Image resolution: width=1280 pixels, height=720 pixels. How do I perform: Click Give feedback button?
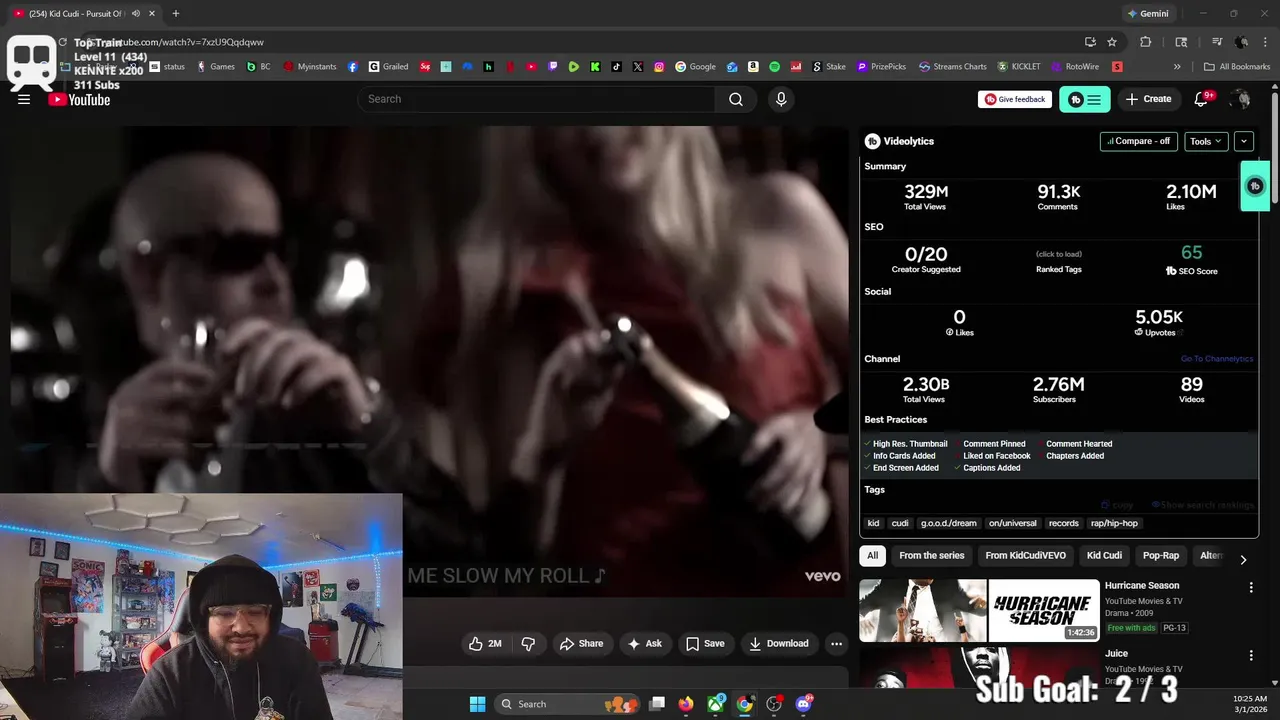1015,99
